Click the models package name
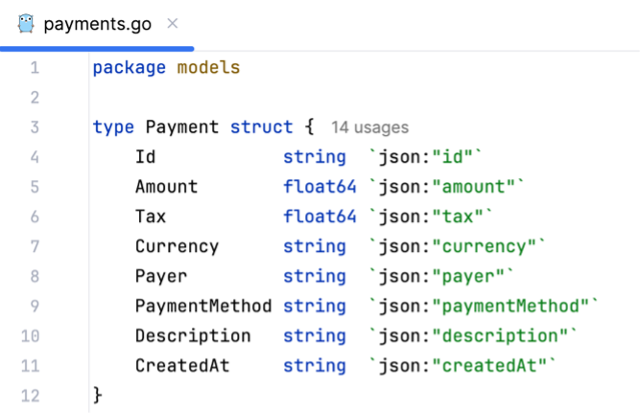The width and height of the screenshot is (644, 415). pos(208,67)
